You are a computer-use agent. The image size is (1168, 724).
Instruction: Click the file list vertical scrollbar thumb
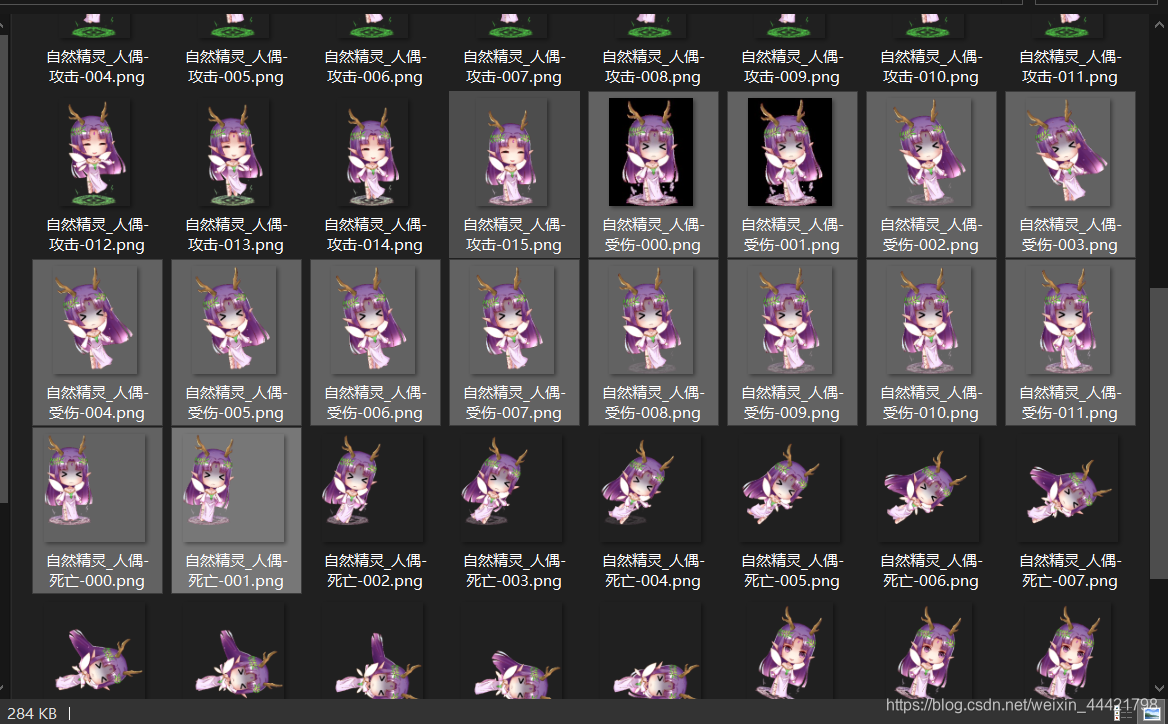[x=1158, y=433]
